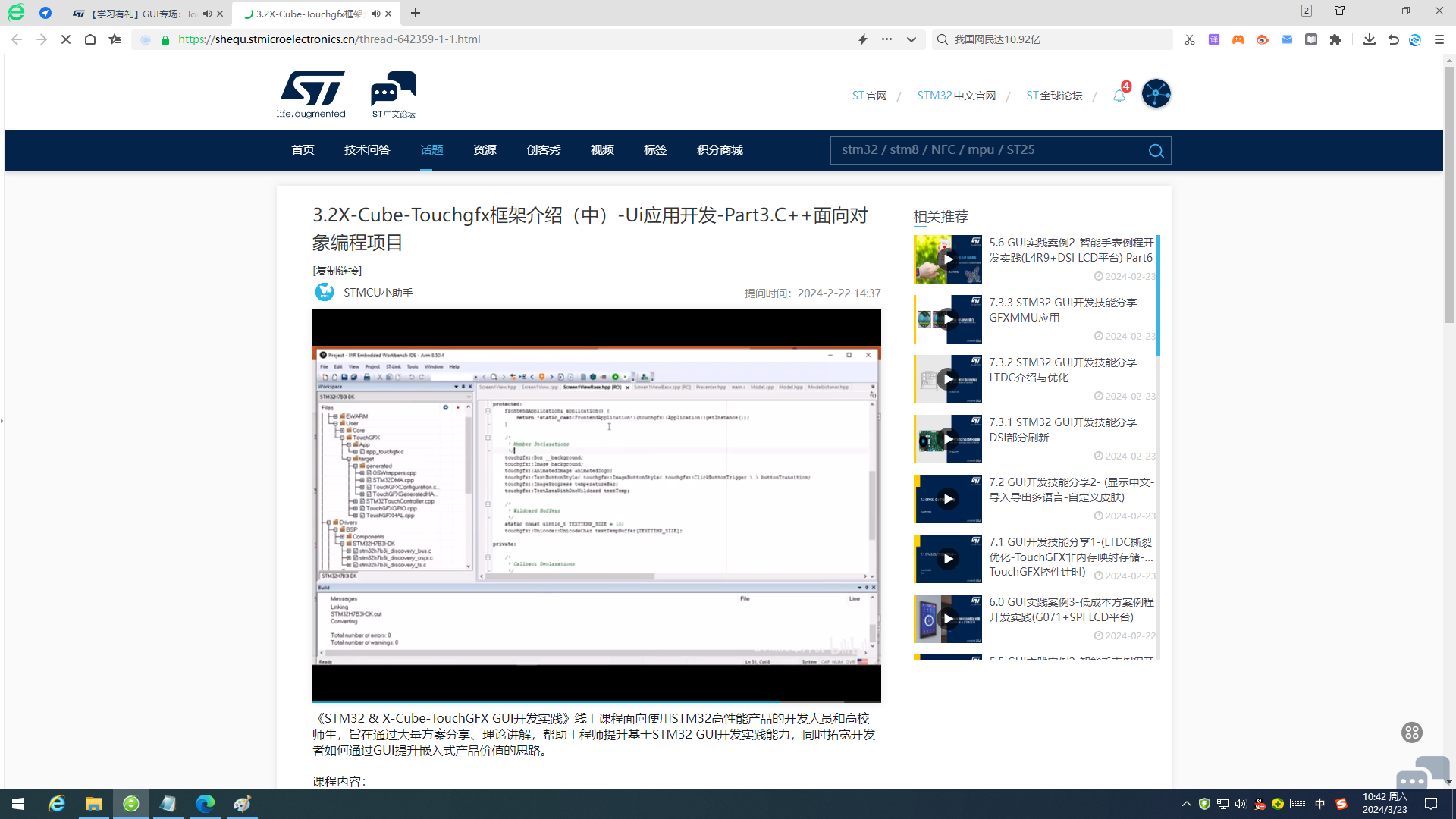Open the 7.3.3 GFXMMU应用 recommended link
This screenshot has width=1456, height=819.
point(1063,310)
